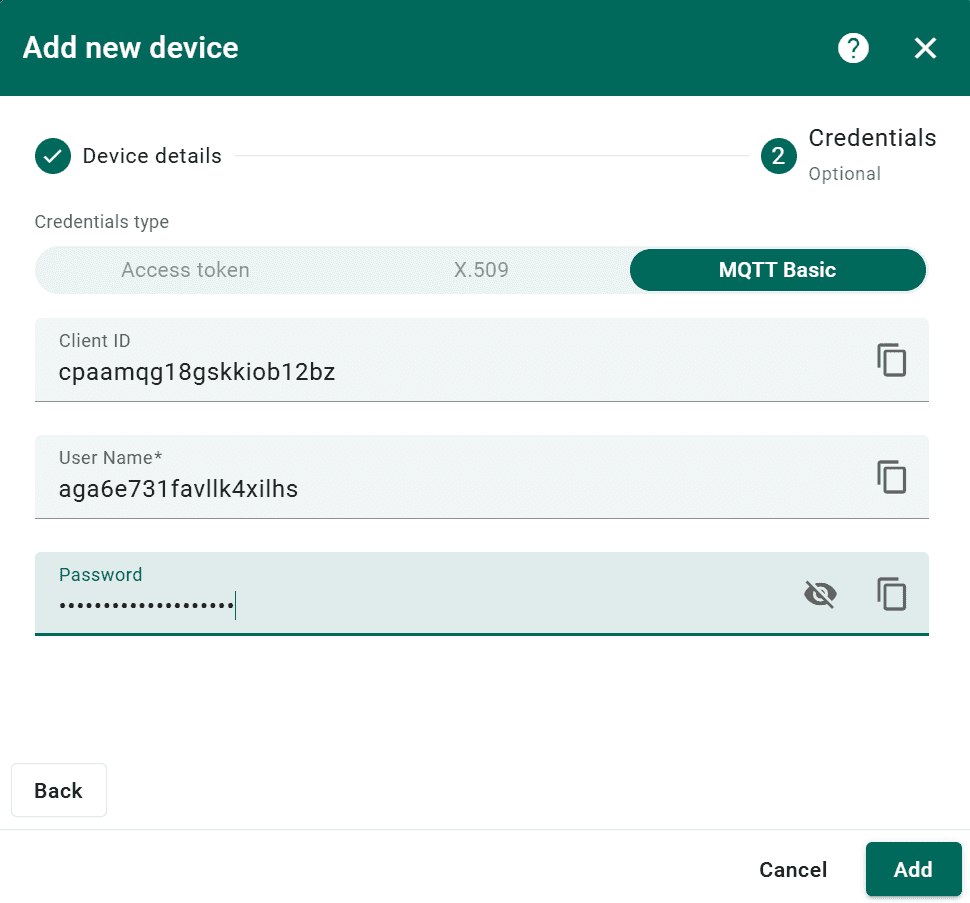The image size is (970, 903).
Task: Copy the Password value
Action: [891, 594]
